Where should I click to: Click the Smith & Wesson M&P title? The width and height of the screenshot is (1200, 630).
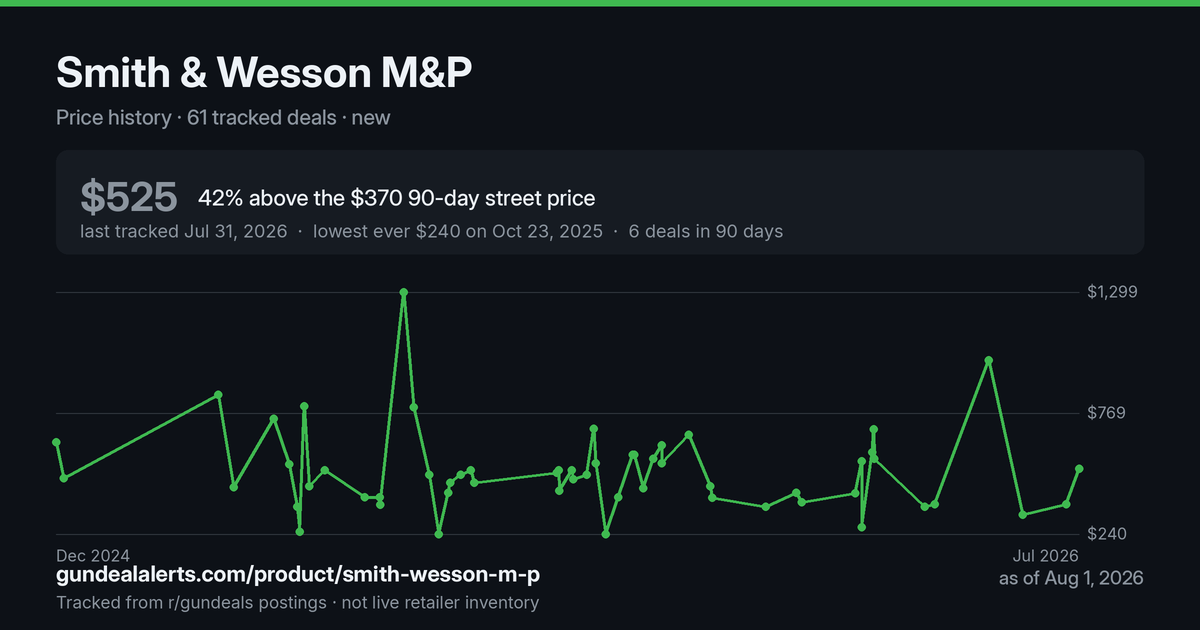click(x=263, y=74)
